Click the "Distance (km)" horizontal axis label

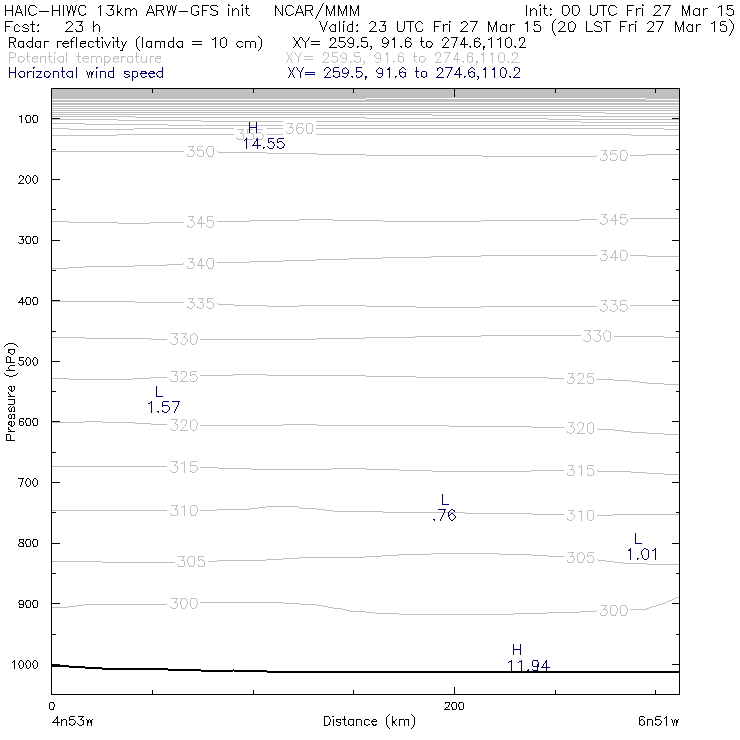click(x=369, y=721)
